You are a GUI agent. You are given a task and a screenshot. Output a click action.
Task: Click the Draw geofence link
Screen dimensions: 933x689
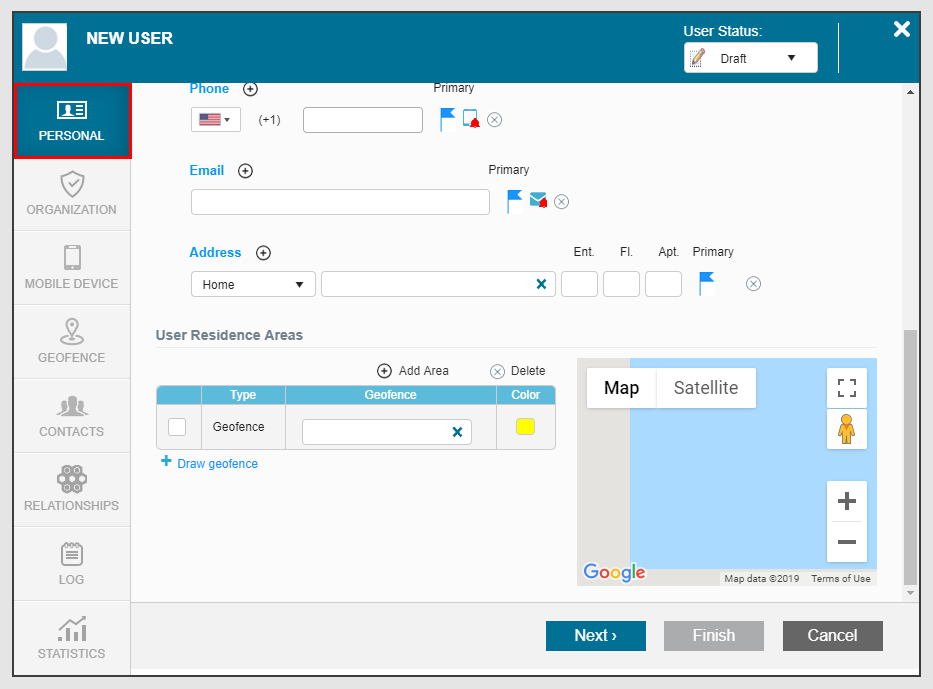click(x=216, y=464)
